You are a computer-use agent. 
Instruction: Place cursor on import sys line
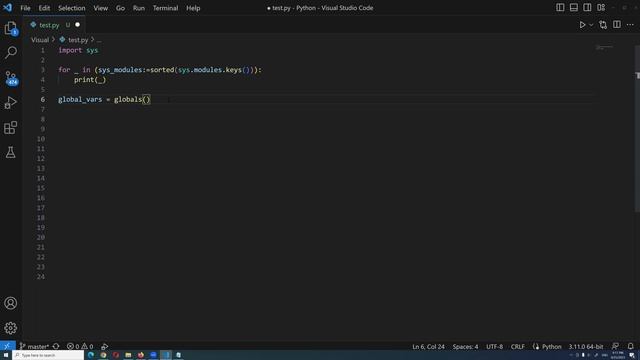(x=78, y=50)
